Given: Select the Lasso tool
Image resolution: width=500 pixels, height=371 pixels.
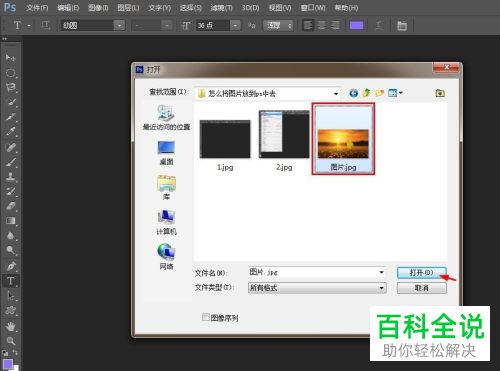Looking at the screenshot, I should pos(10,87).
